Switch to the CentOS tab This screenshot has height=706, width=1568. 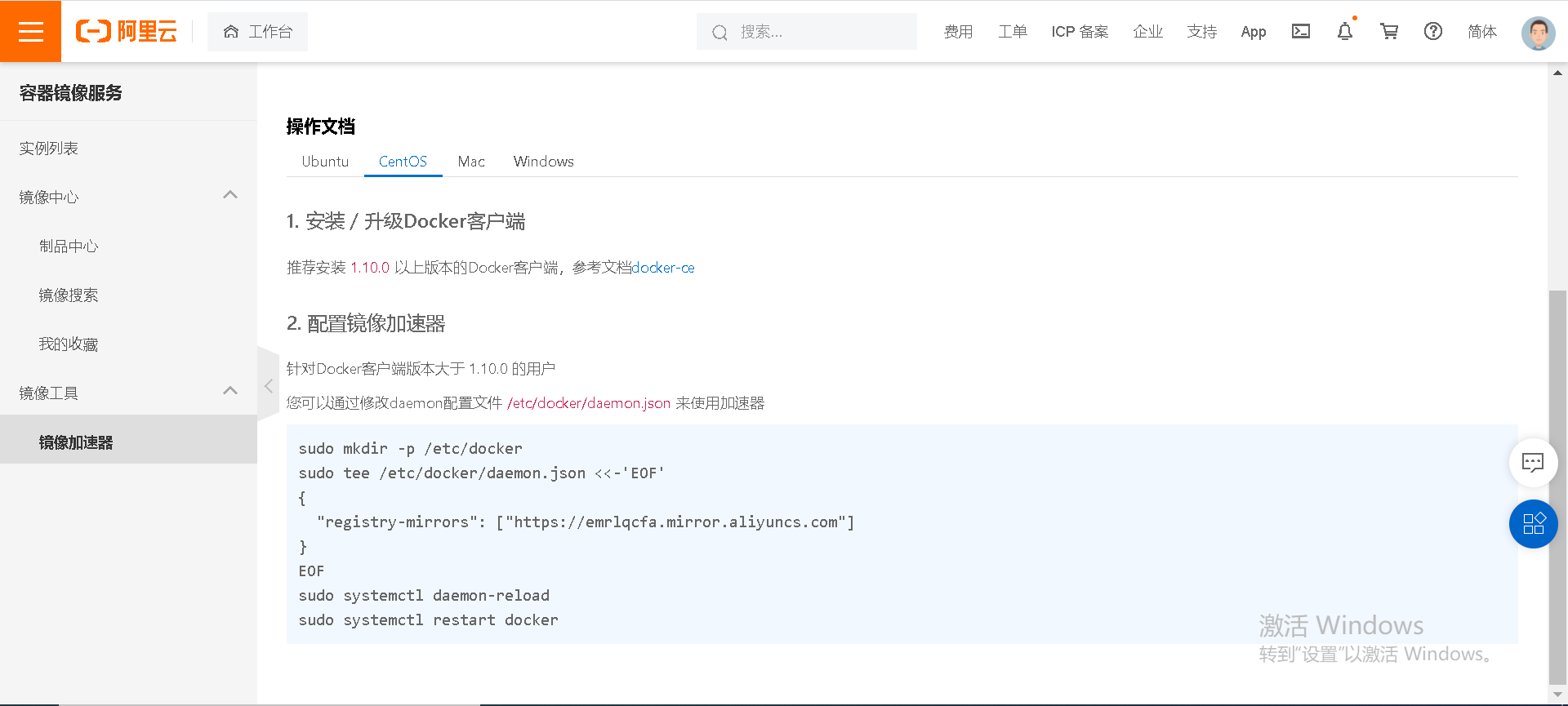[x=403, y=162]
